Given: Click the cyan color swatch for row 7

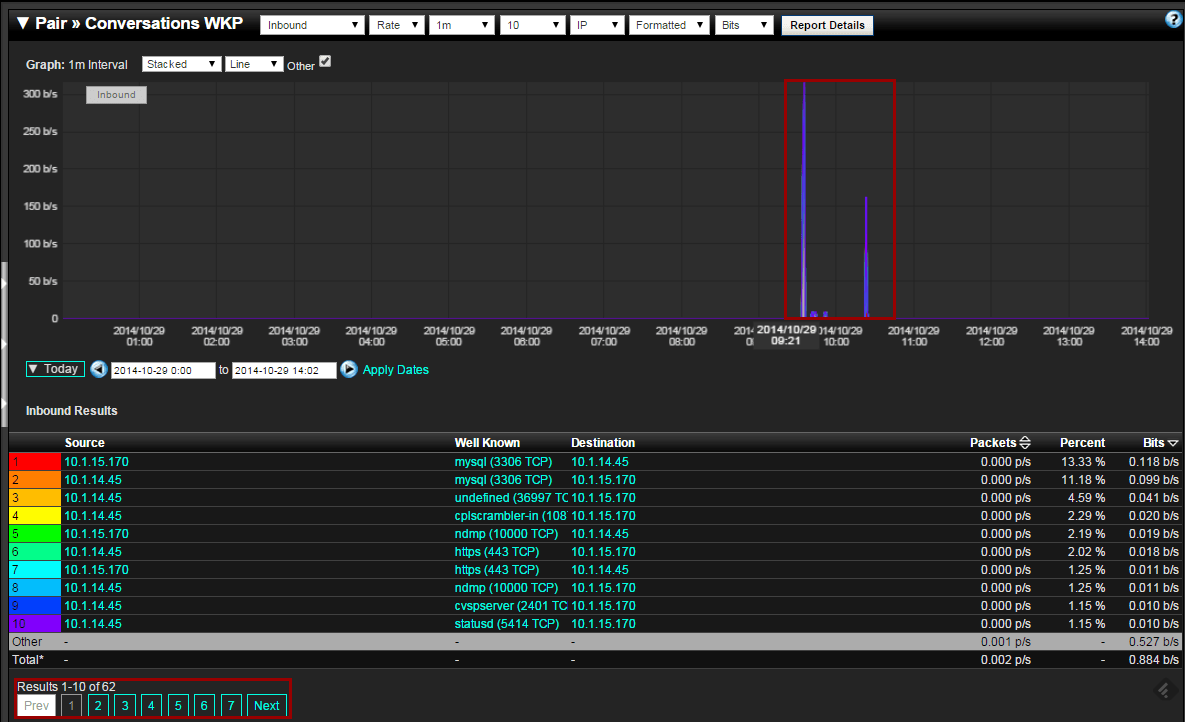Looking at the screenshot, I should coord(35,569).
